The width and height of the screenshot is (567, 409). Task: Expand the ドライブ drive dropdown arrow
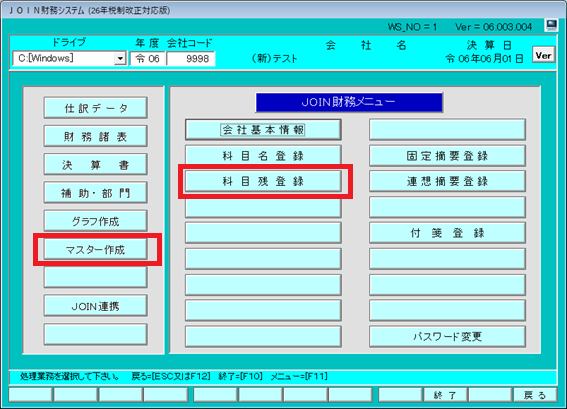coord(120,58)
